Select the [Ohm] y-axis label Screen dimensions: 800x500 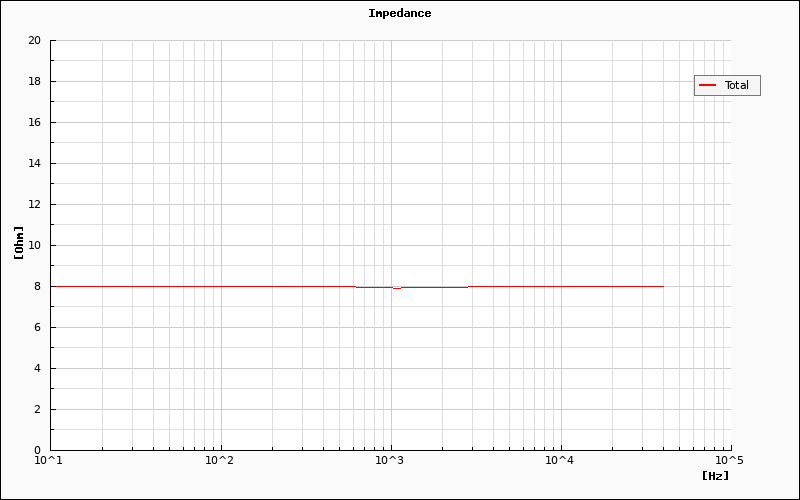click(x=18, y=243)
